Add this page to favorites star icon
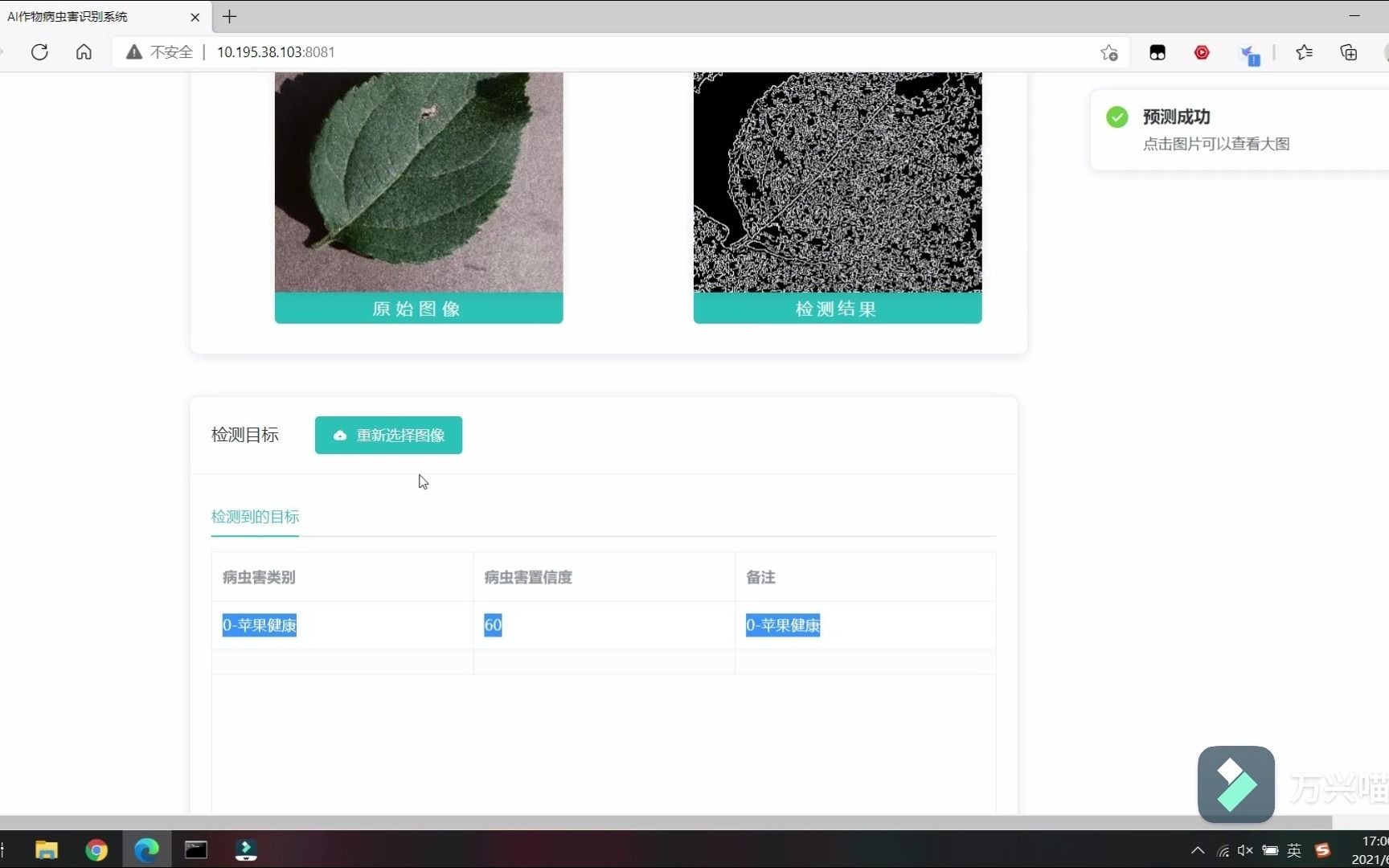The image size is (1389, 868). click(1109, 53)
